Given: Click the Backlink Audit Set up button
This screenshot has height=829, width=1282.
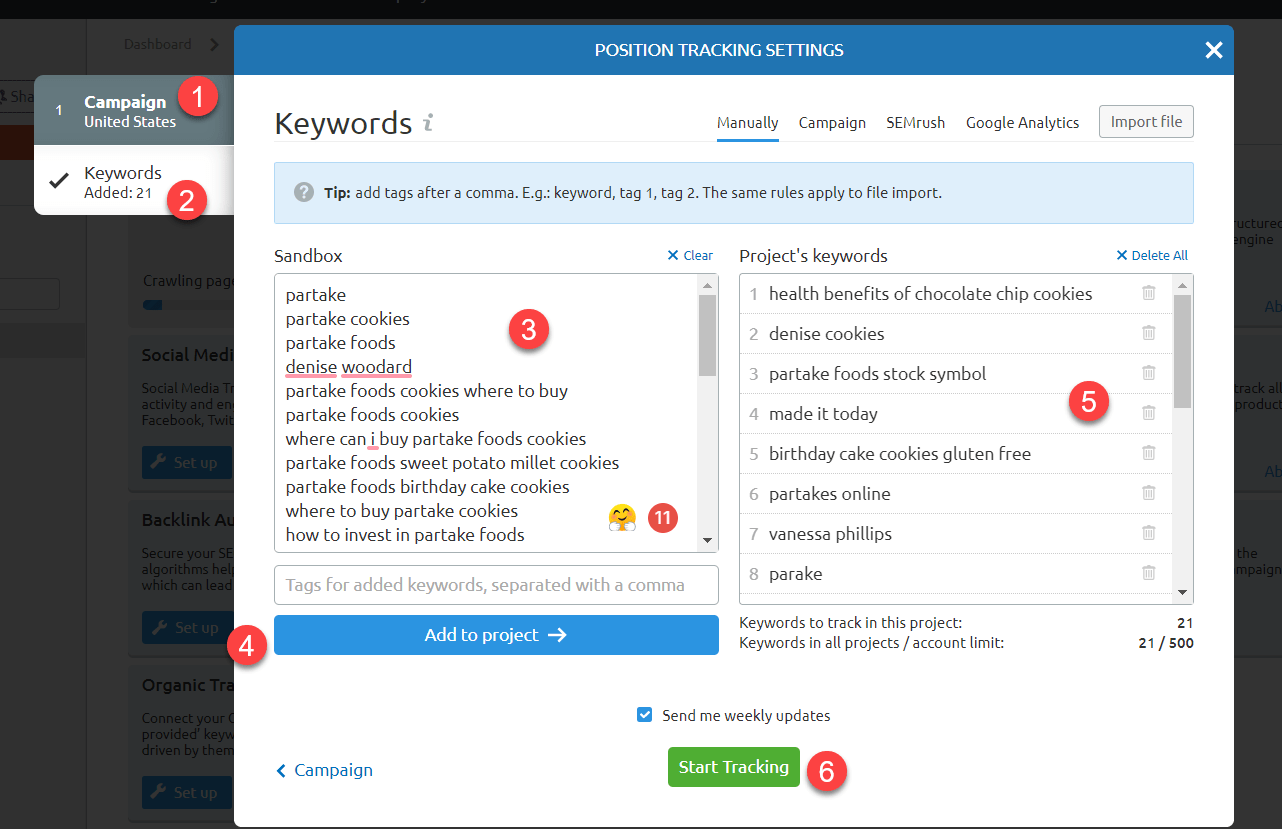Looking at the screenshot, I should pyautogui.click(x=185, y=628).
